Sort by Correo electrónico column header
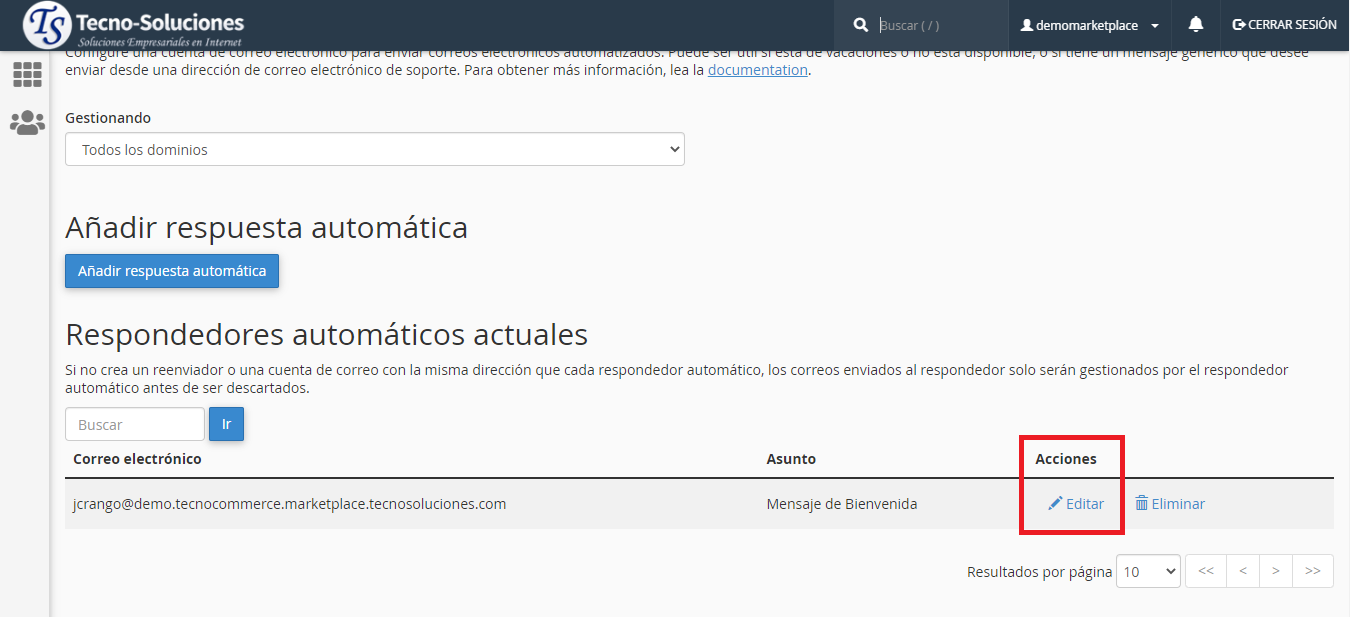 click(137, 459)
